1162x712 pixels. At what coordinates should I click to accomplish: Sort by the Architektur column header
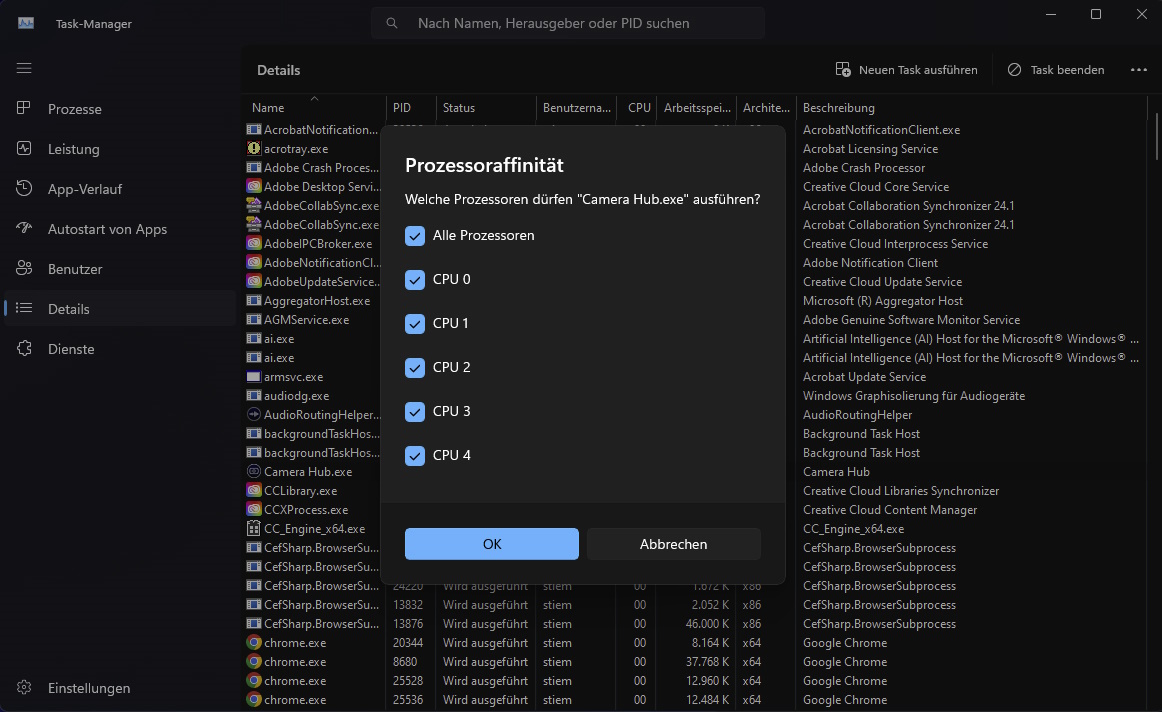766,107
